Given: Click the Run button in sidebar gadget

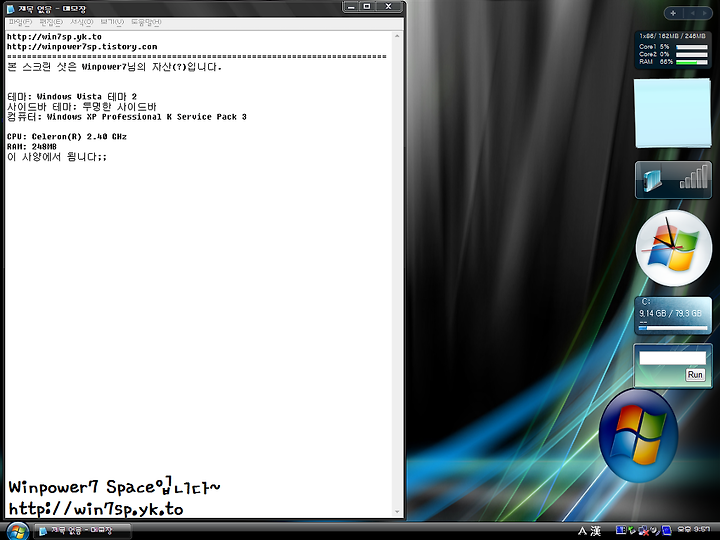Looking at the screenshot, I should point(695,375).
